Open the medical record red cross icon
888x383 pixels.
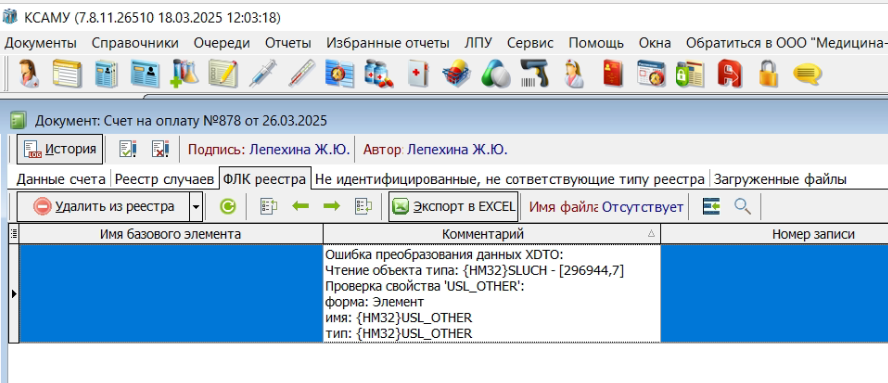pos(417,74)
